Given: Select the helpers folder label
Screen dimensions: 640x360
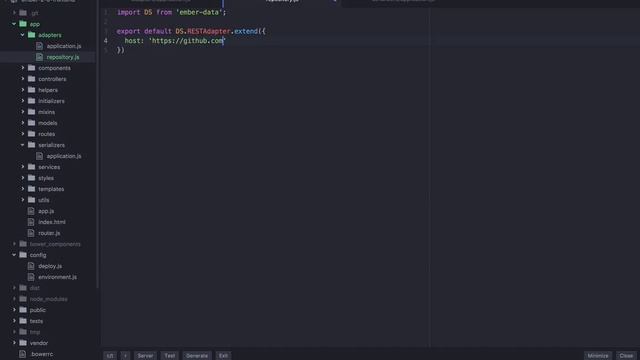Looking at the screenshot, I should point(48,90).
